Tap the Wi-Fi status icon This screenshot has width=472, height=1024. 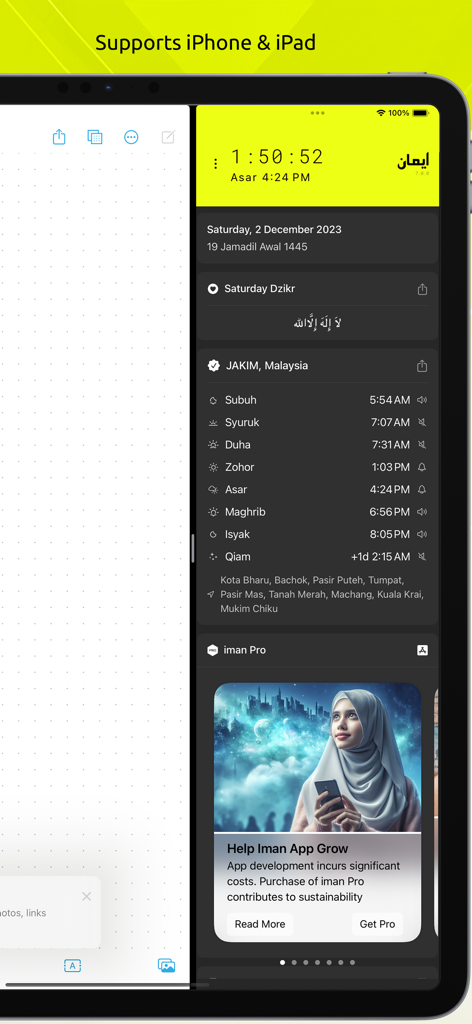coord(381,113)
